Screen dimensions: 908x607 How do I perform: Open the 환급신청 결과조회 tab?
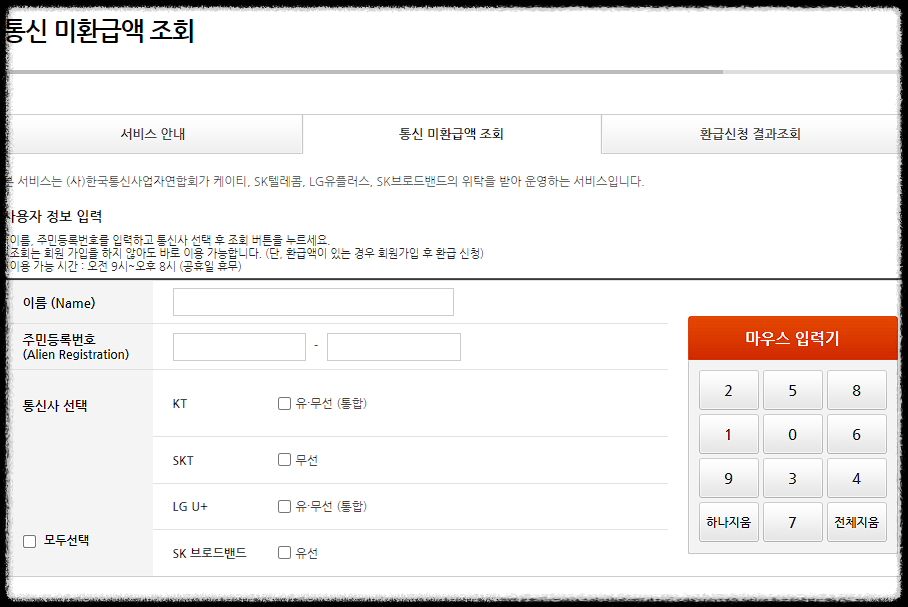tap(751, 134)
